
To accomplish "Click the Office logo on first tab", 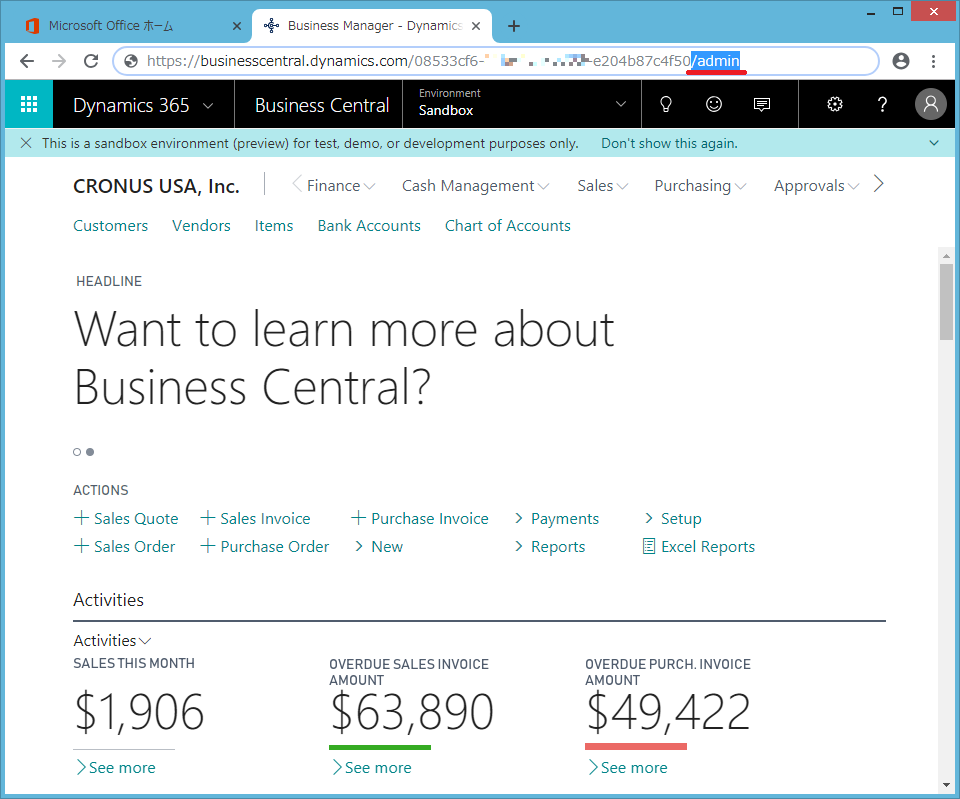I will pyautogui.click(x=32, y=26).
